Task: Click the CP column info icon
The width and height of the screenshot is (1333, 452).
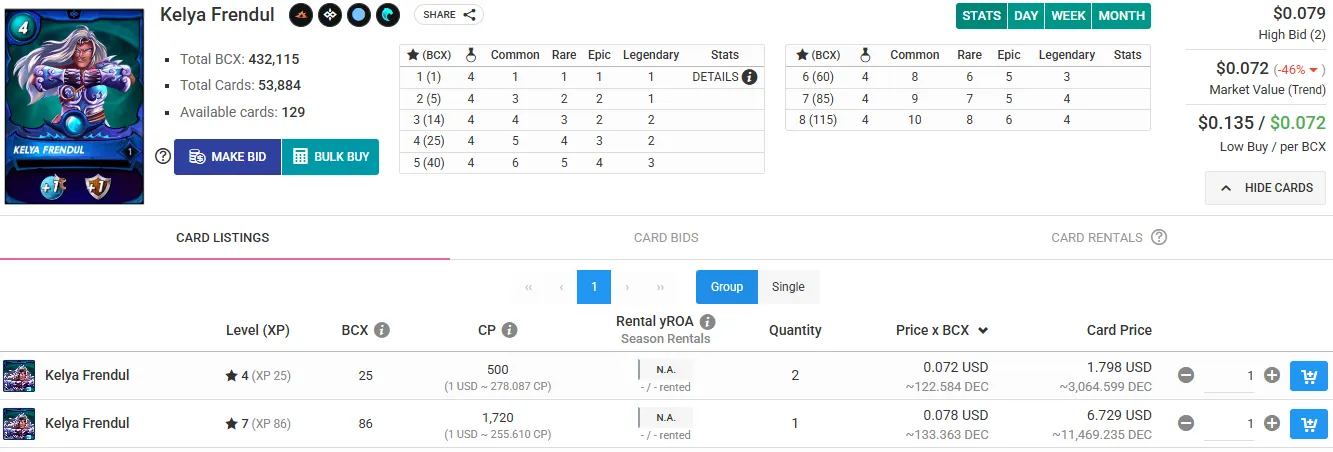Action: point(509,330)
